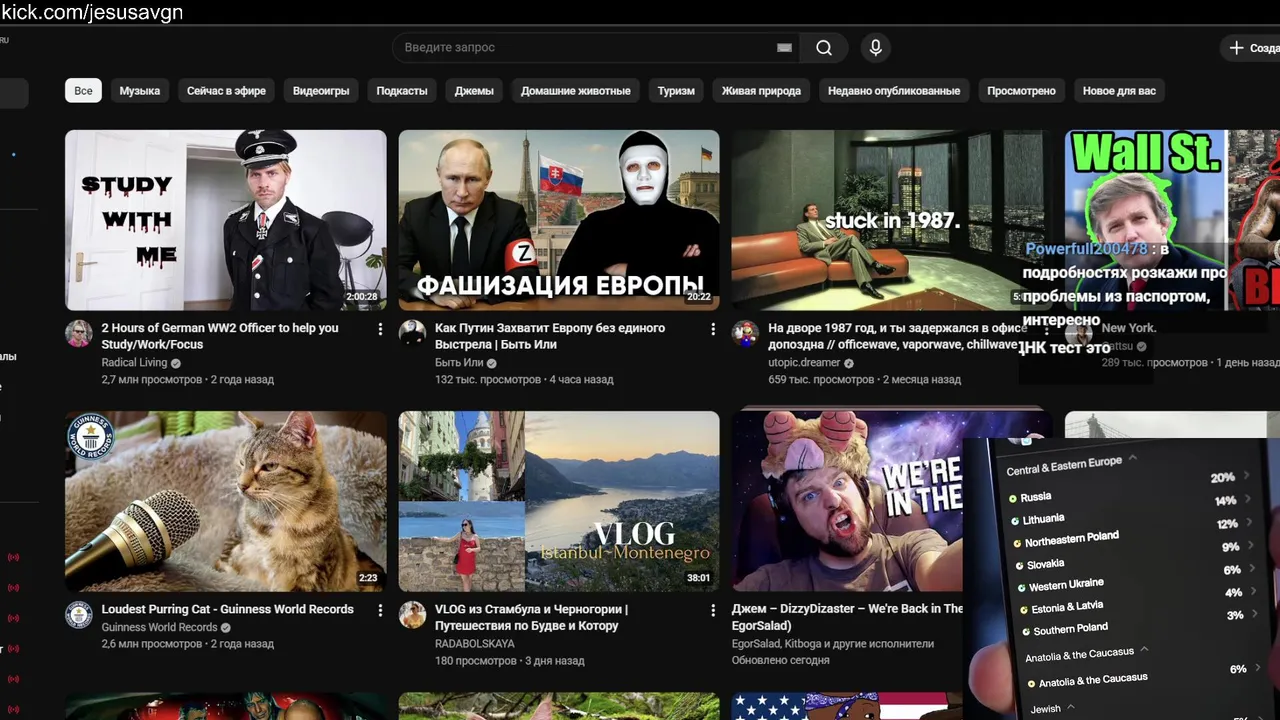Click the Create plus button

tap(1251, 48)
